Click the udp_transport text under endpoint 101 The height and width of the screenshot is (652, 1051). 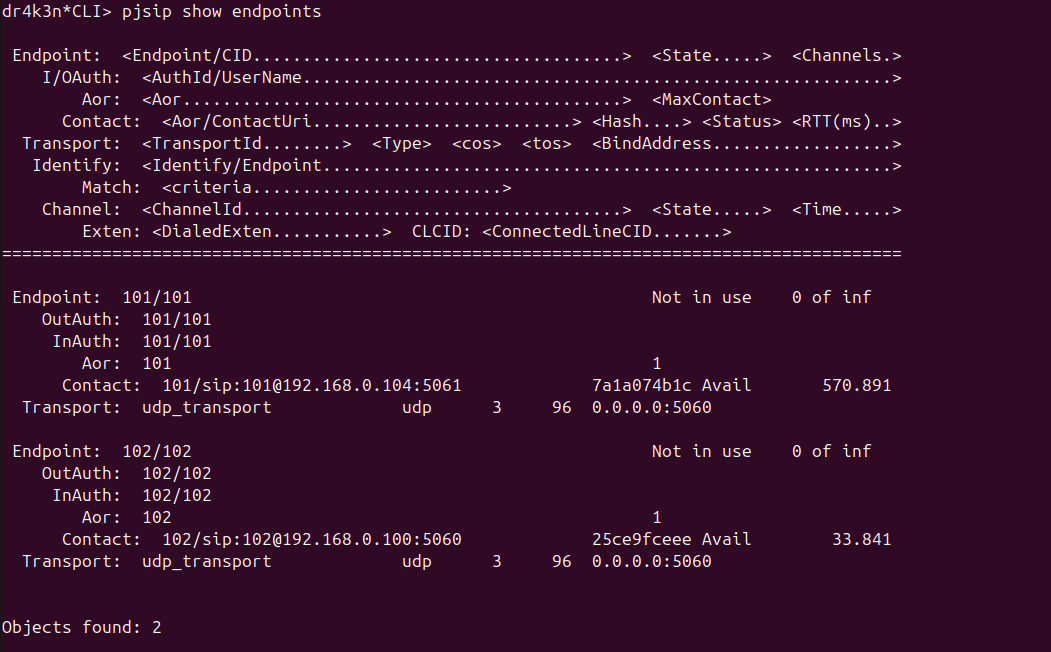point(206,408)
